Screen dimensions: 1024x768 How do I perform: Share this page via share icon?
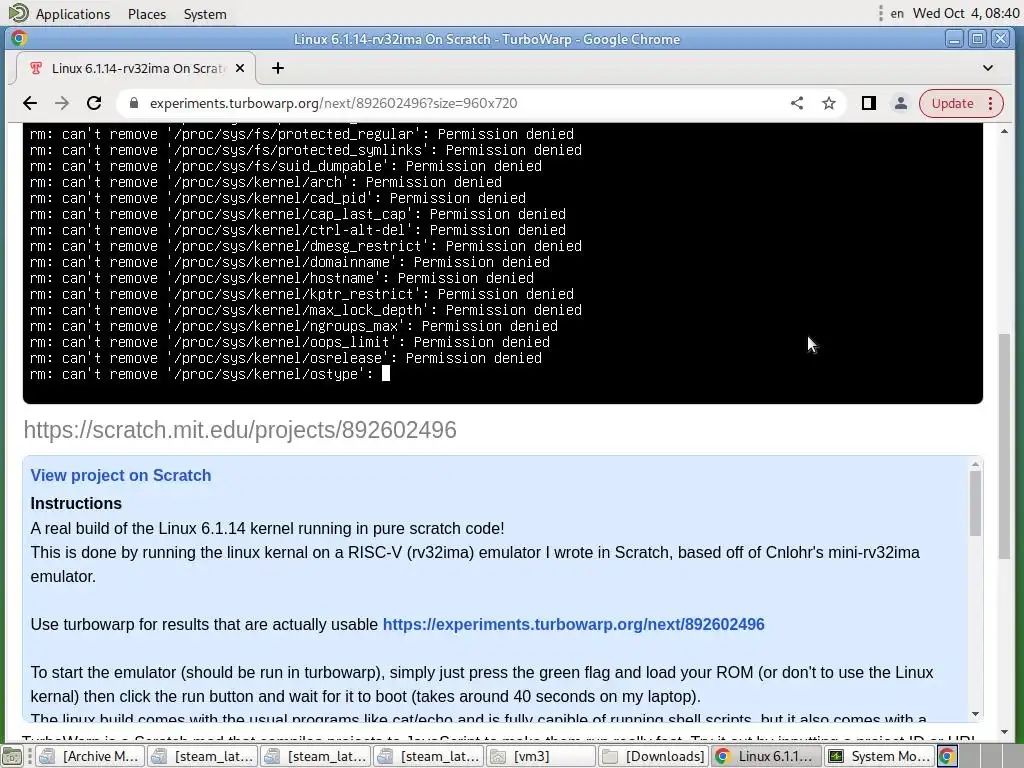point(797,103)
